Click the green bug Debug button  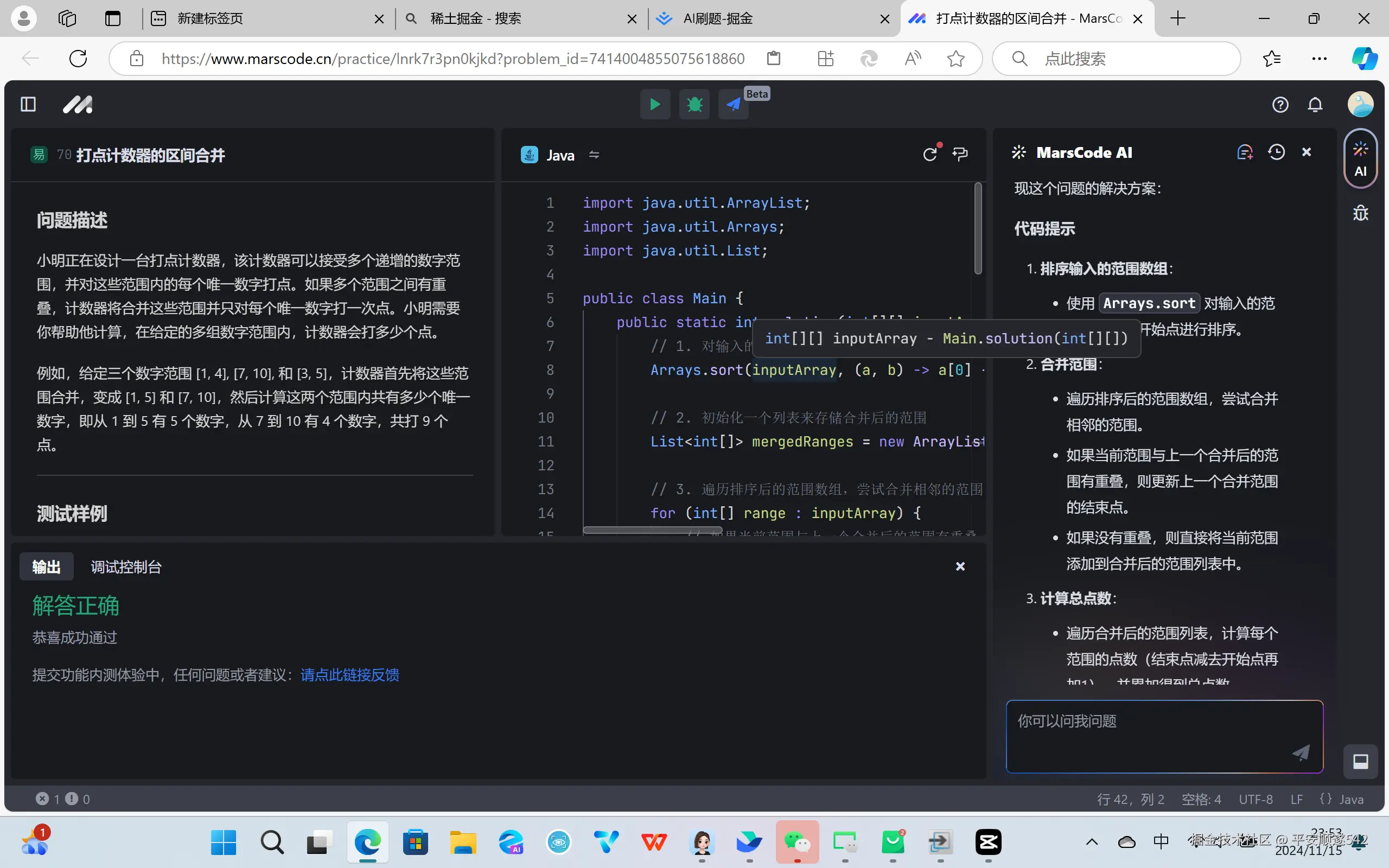[x=694, y=105]
